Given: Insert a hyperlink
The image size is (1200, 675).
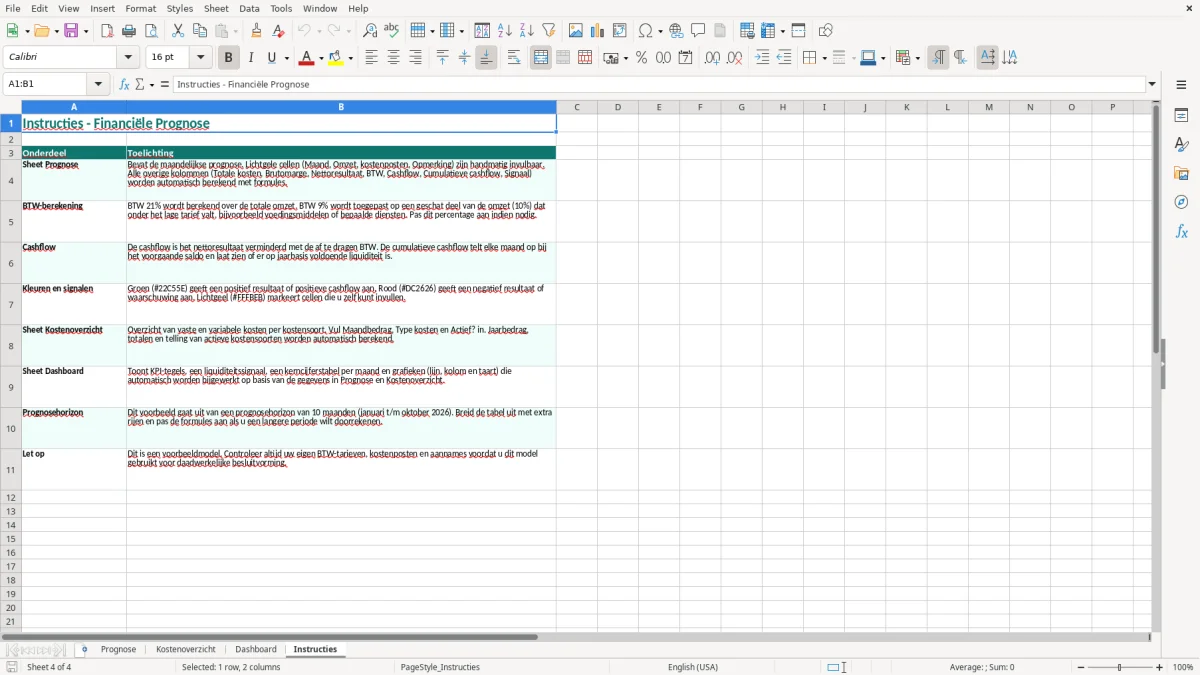Looking at the screenshot, I should click(x=676, y=31).
